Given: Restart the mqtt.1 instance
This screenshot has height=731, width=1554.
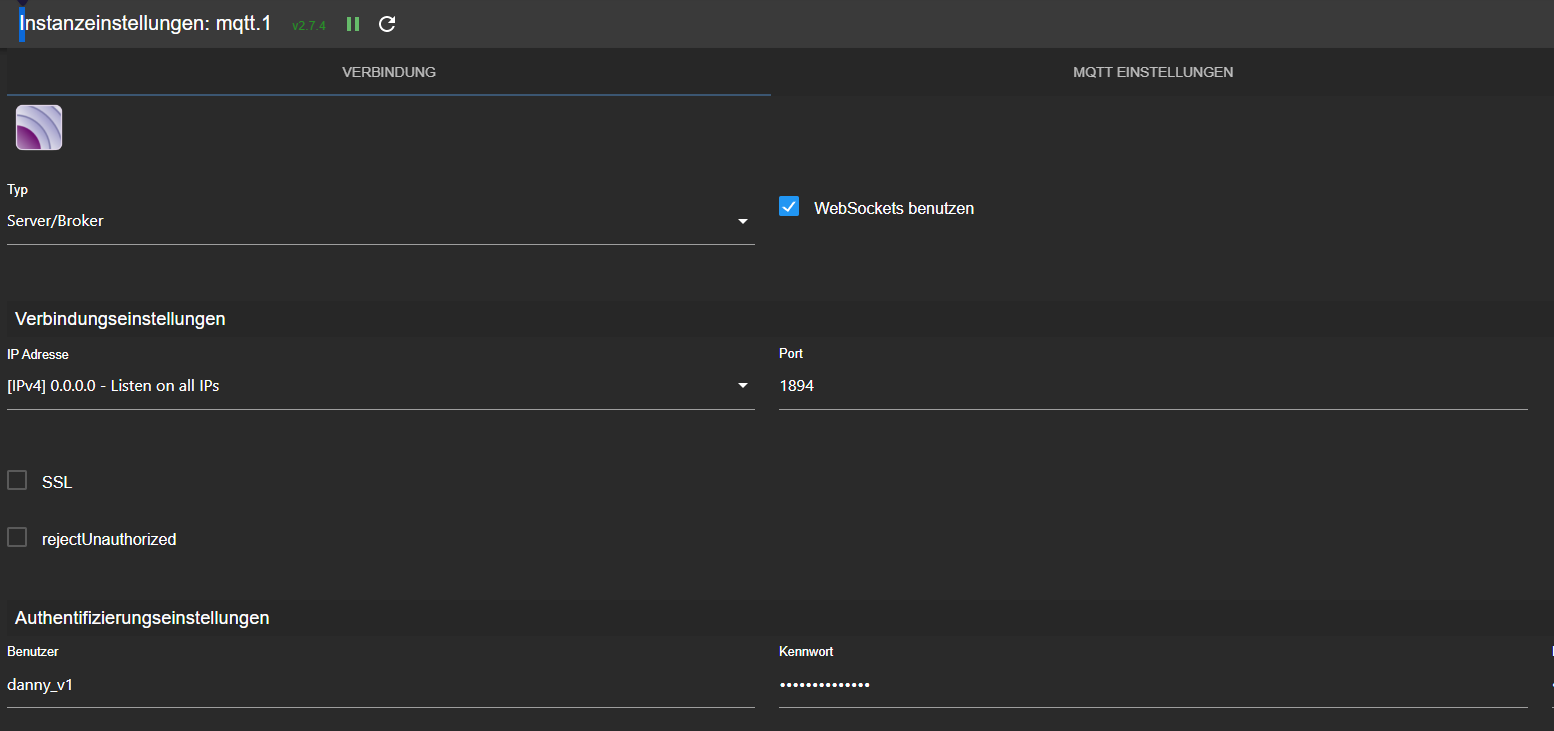Looking at the screenshot, I should pyautogui.click(x=387, y=24).
